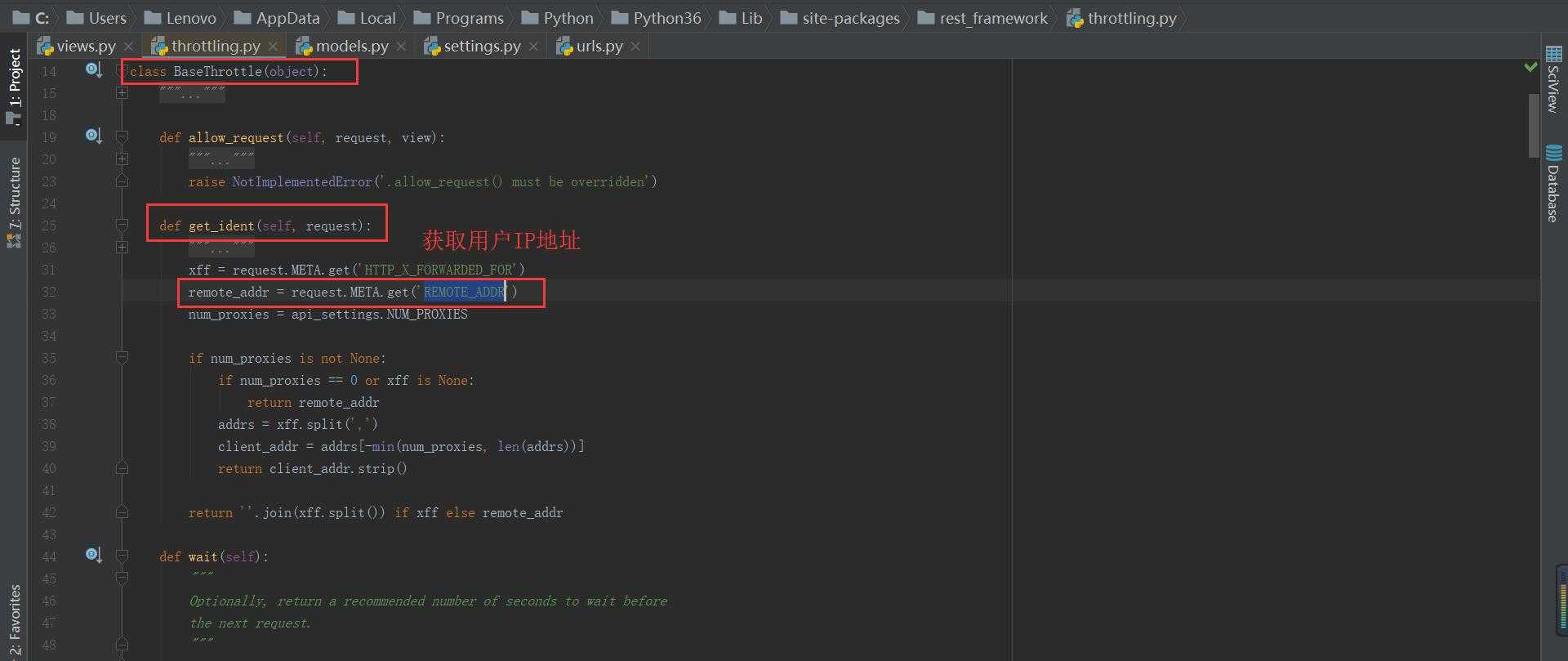The image size is (1568, 661).
Task: Click line number 32 in the gutter
Action: click(x=49, y=292)
